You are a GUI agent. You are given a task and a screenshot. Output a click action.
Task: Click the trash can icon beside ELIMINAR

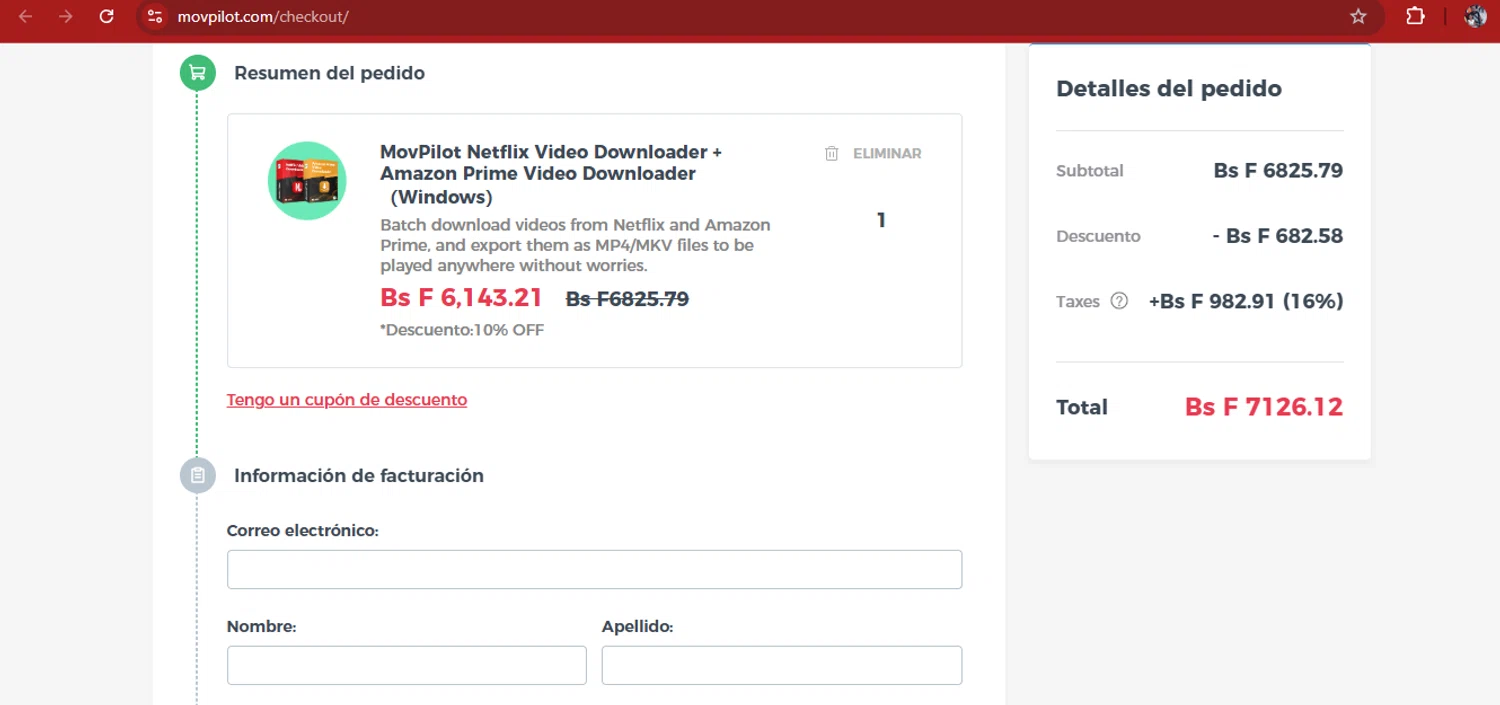click(x=831, y=153)
